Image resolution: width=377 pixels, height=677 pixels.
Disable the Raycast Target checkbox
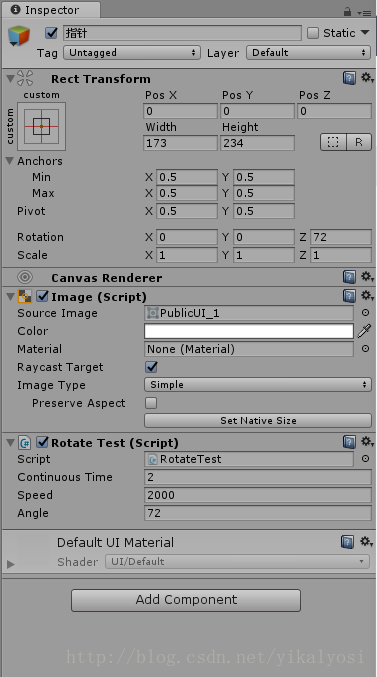coord(151,367)
